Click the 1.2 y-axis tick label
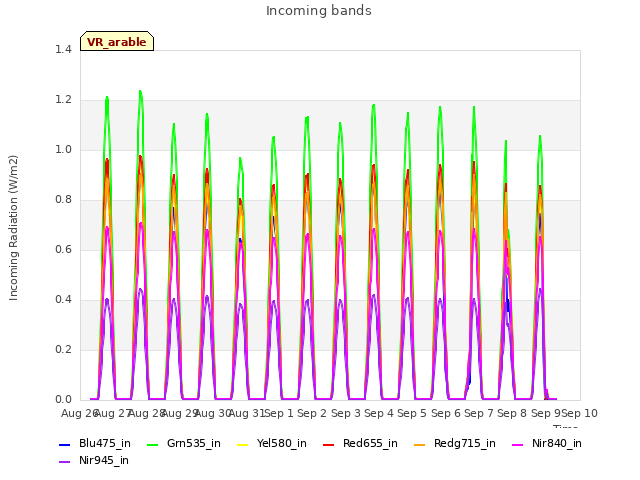This screenshot has height=480, width=640. tap(63, 100)
